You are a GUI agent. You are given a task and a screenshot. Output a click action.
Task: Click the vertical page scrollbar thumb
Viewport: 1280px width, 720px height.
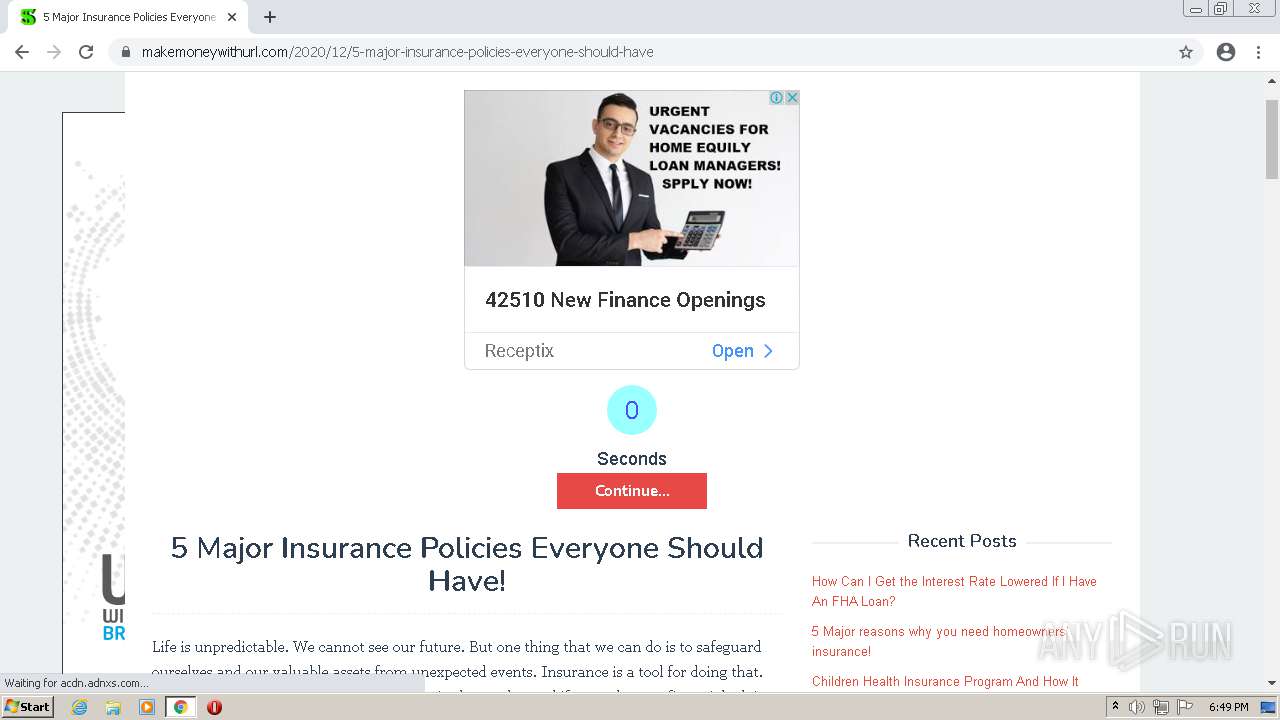click(1272, 139)
